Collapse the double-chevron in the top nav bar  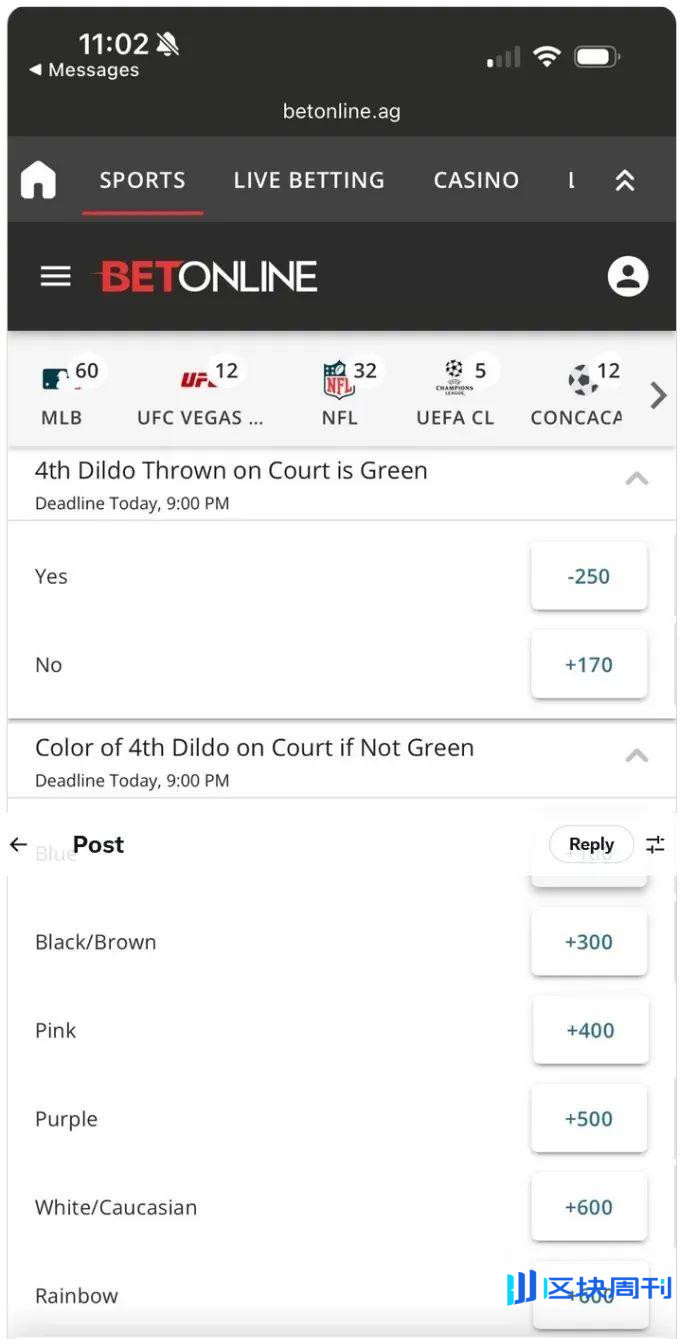tap(625, 180)
